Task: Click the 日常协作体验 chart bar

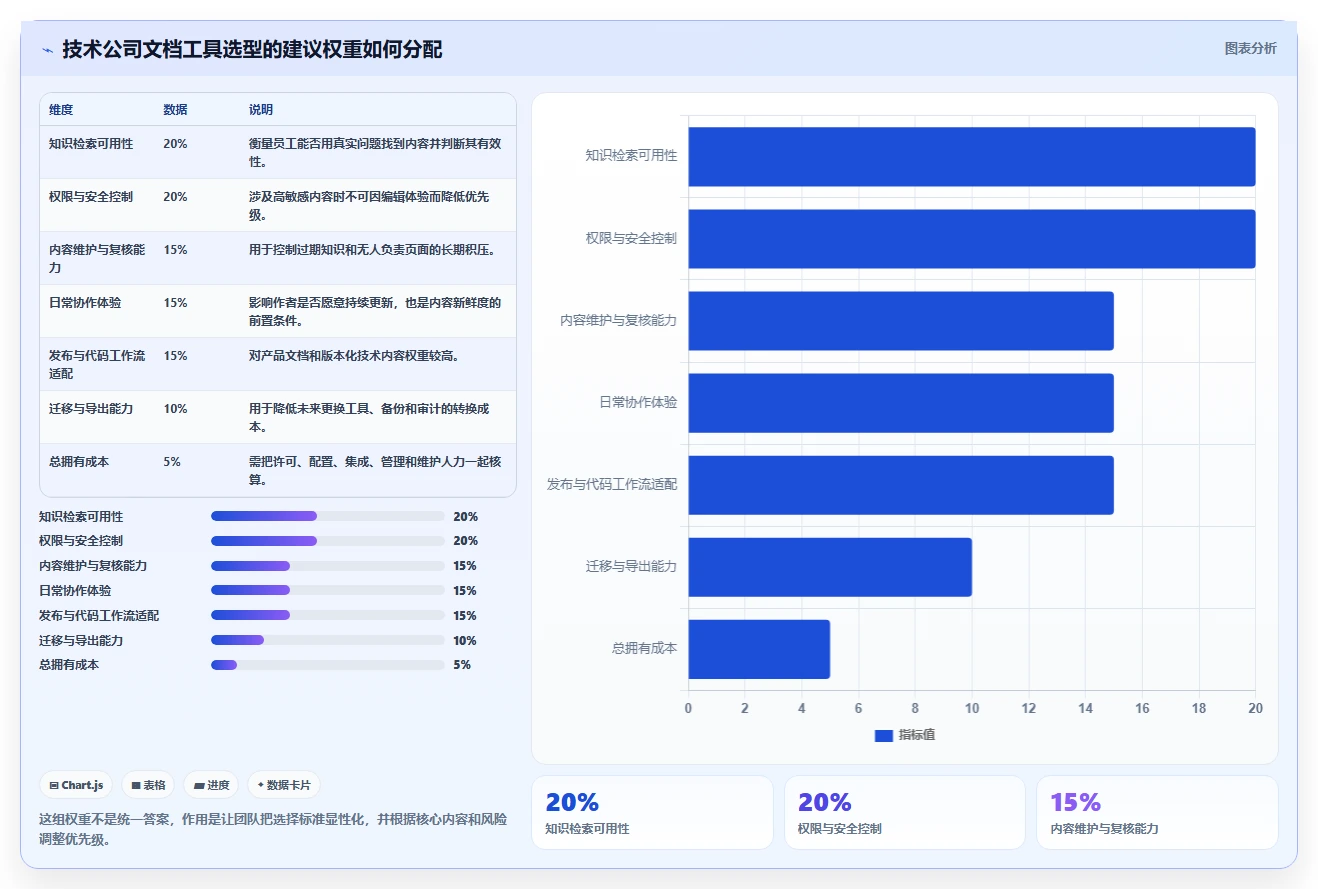Action: 900,402
